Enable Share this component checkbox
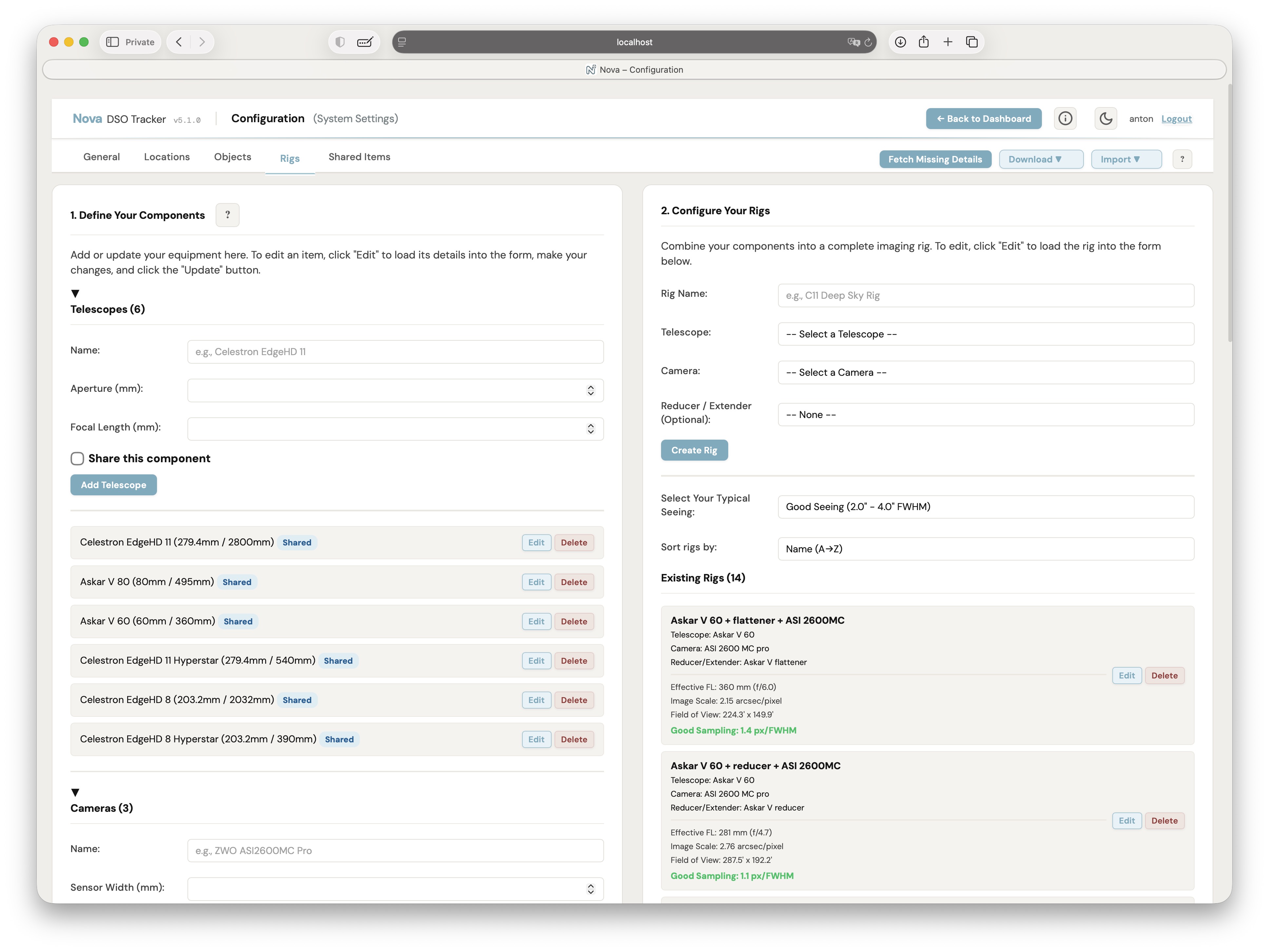The height and width of the screenshot is (952, 1269). coord(77,459)
